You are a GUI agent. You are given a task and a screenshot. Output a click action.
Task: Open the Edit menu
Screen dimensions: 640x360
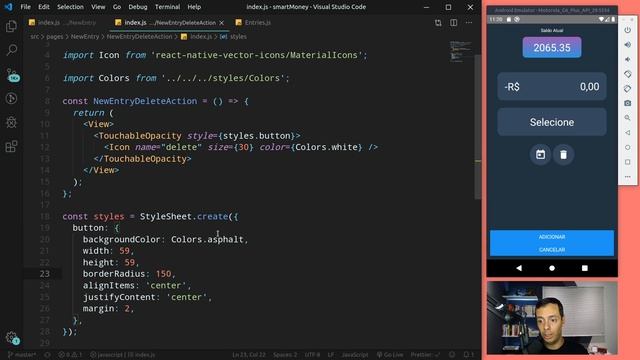click(44, 7)
